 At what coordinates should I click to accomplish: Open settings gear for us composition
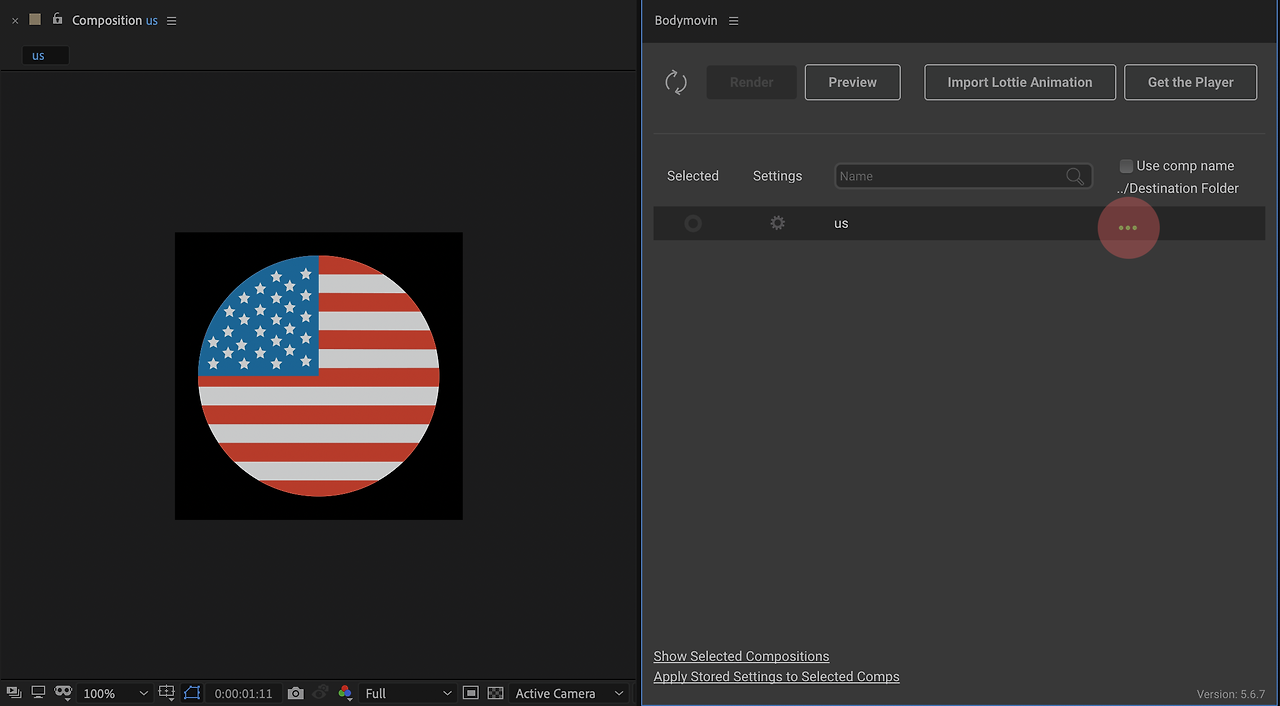pos(777,223)
